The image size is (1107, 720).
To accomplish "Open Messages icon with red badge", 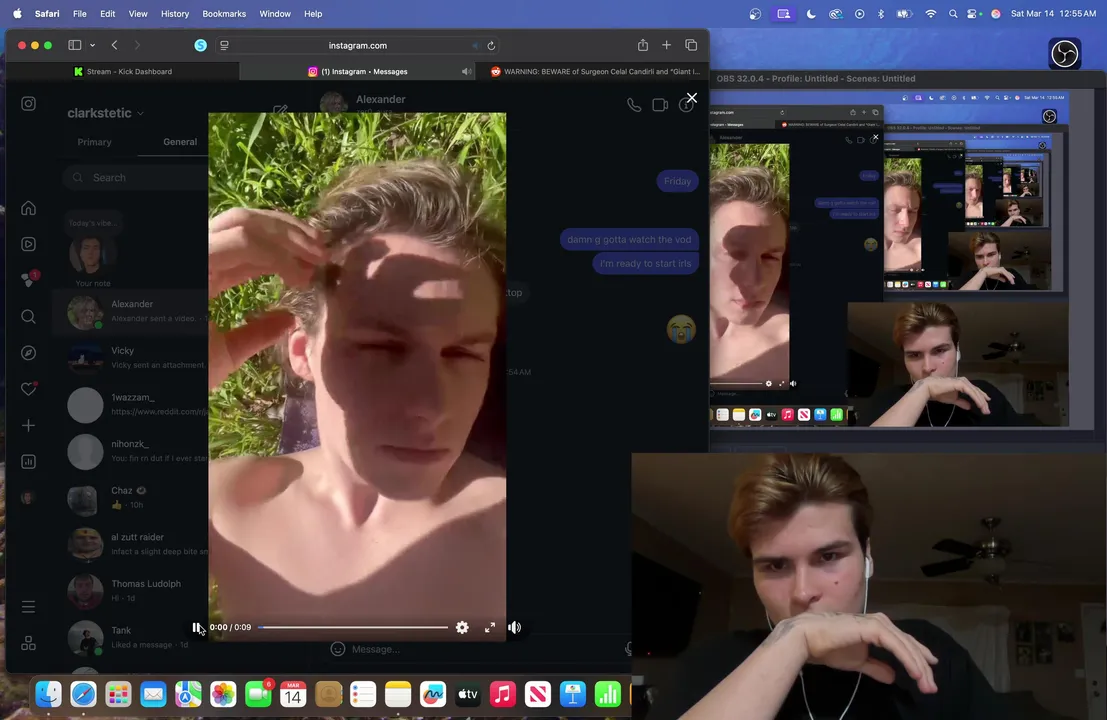I will click(x=28, y=280).
